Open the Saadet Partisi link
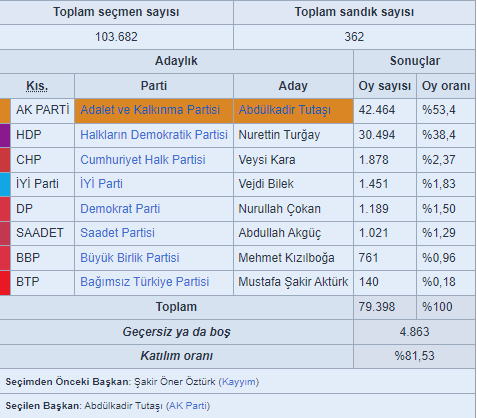This screenshot has height=418, width=477. coord(117,233)
